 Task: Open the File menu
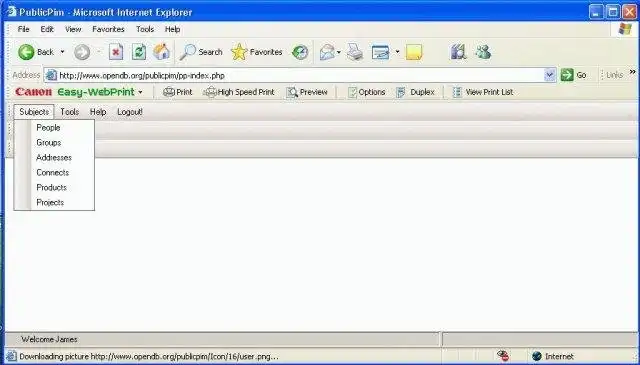coord(23,29)
